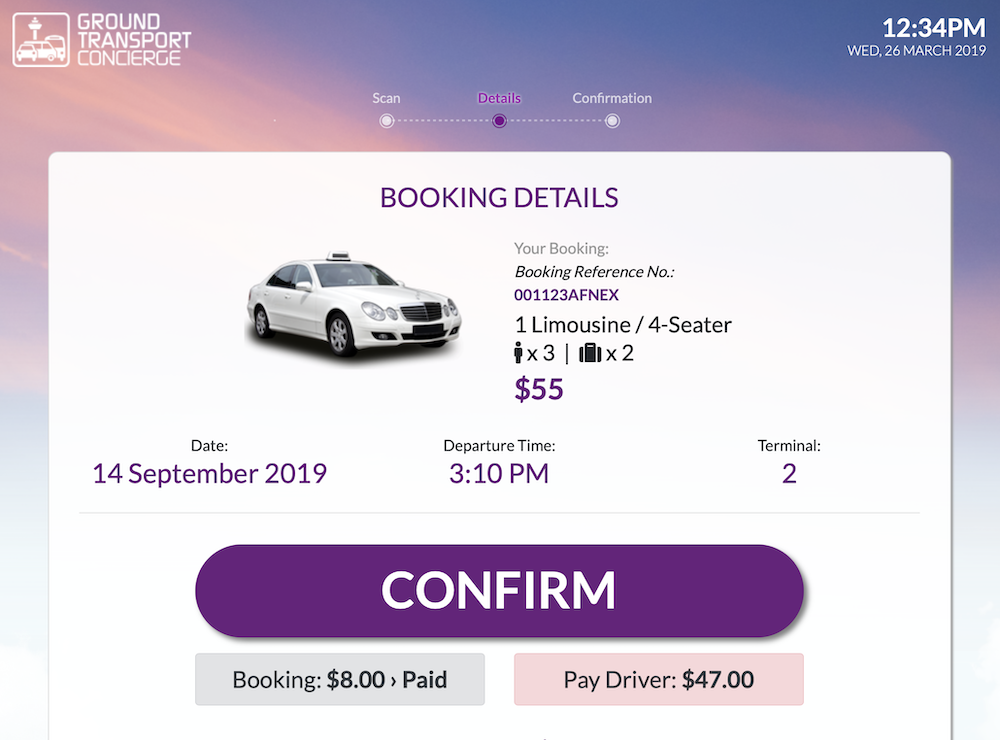The height and width of the screenshot is (740, 1000).
Task: Click booking reference 001123AFNEX
Action: click(x=567, y=295)
